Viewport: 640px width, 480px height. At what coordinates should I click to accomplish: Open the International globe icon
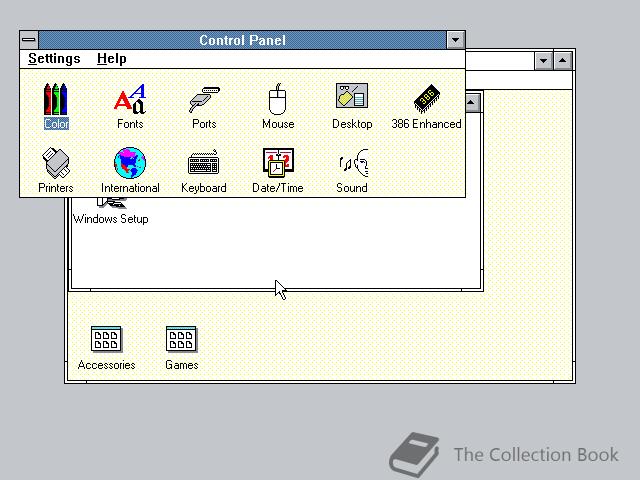[130, 163]
